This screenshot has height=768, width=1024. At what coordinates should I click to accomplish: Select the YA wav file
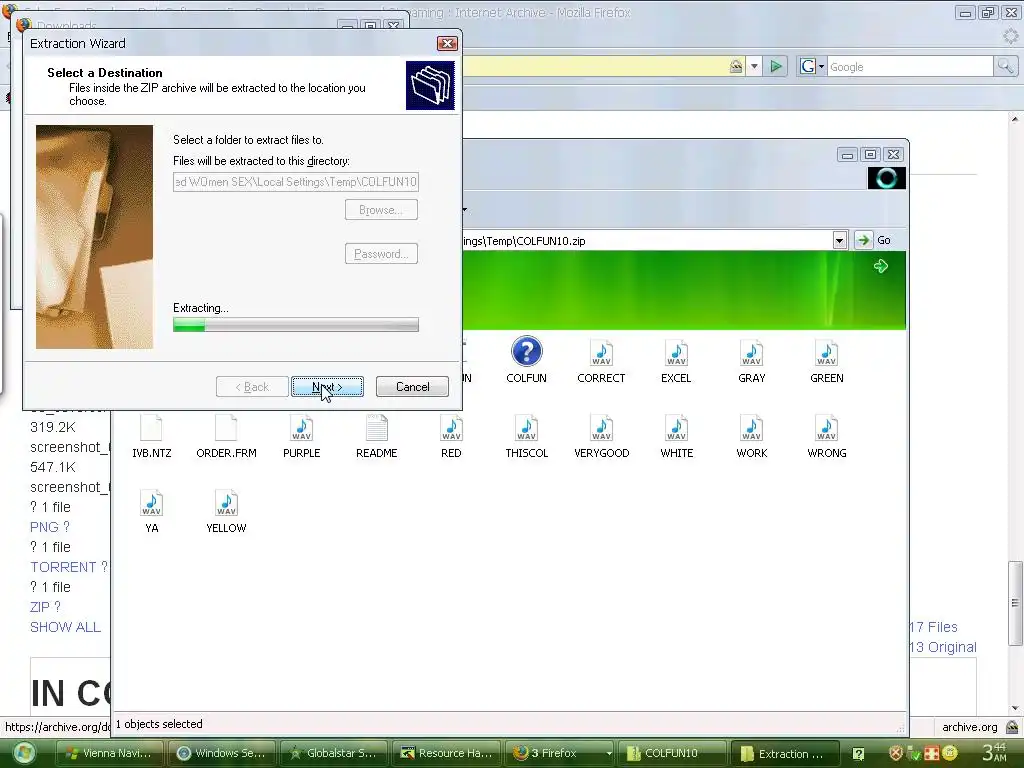(152, 511)
